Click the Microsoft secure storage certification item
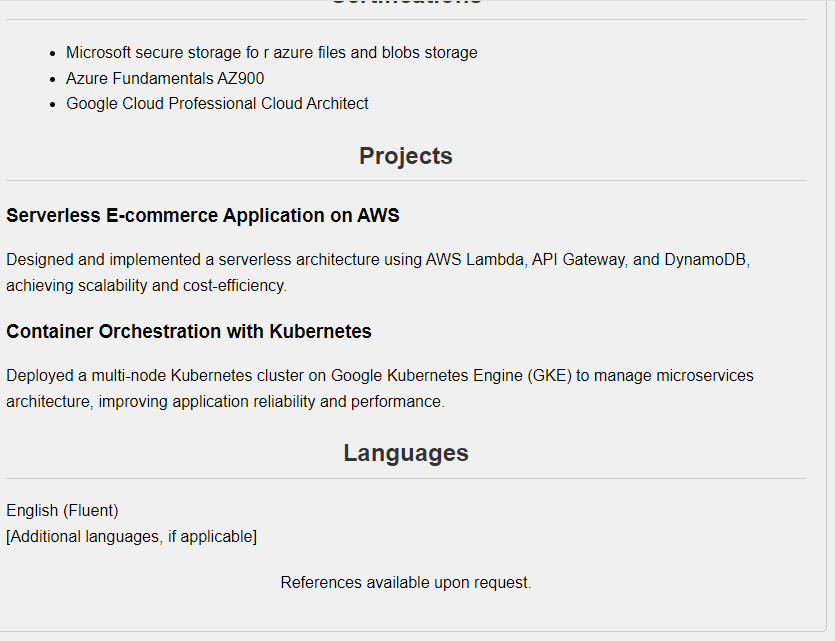Image resolution: width=835 pixels, height=641 pixels. point(271,53)
